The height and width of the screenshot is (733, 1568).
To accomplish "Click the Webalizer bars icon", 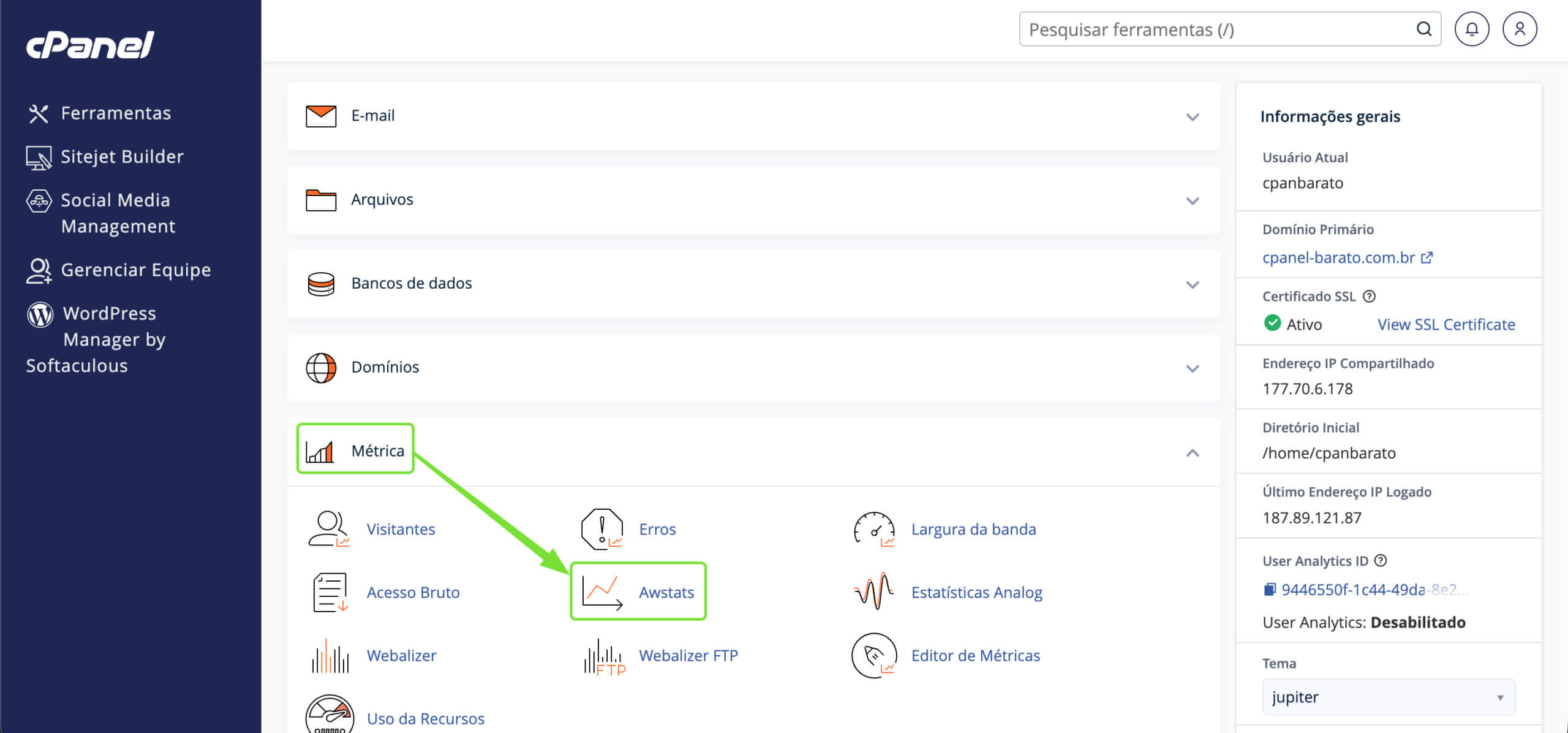I will [330, 656].
